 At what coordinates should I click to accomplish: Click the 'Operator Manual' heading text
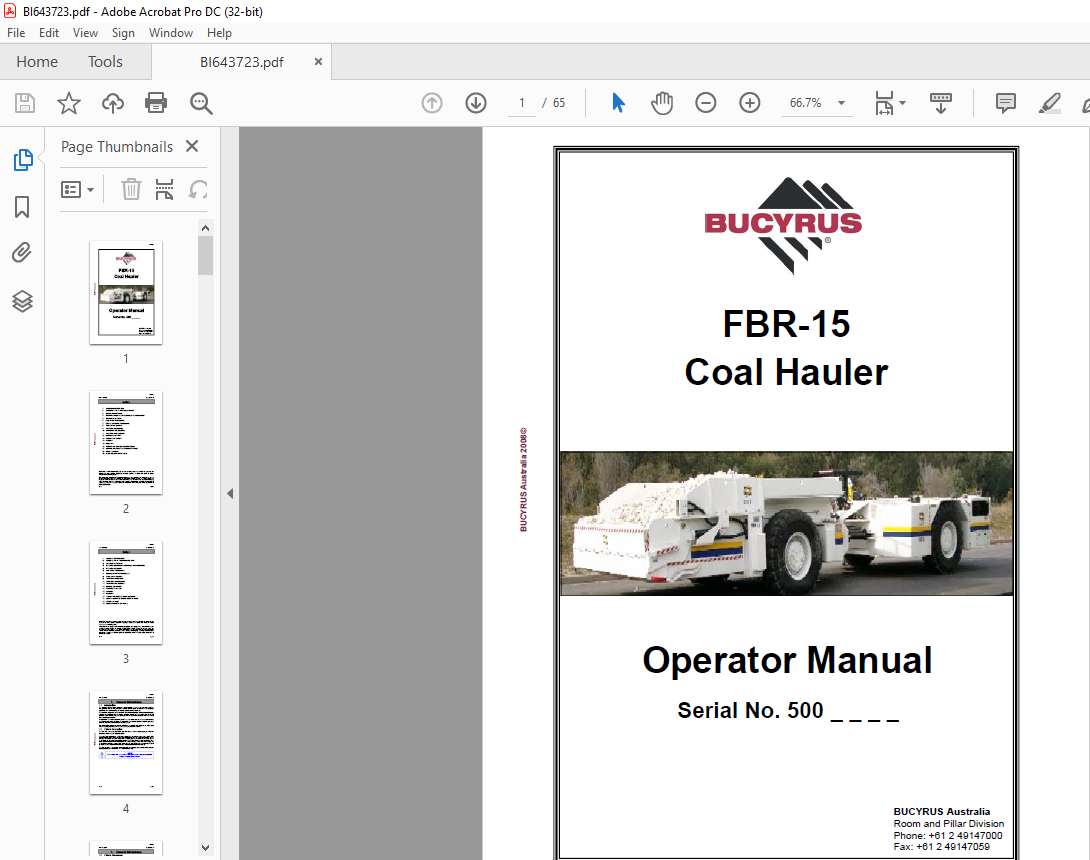pyautogui.click(x=787, y=660)
